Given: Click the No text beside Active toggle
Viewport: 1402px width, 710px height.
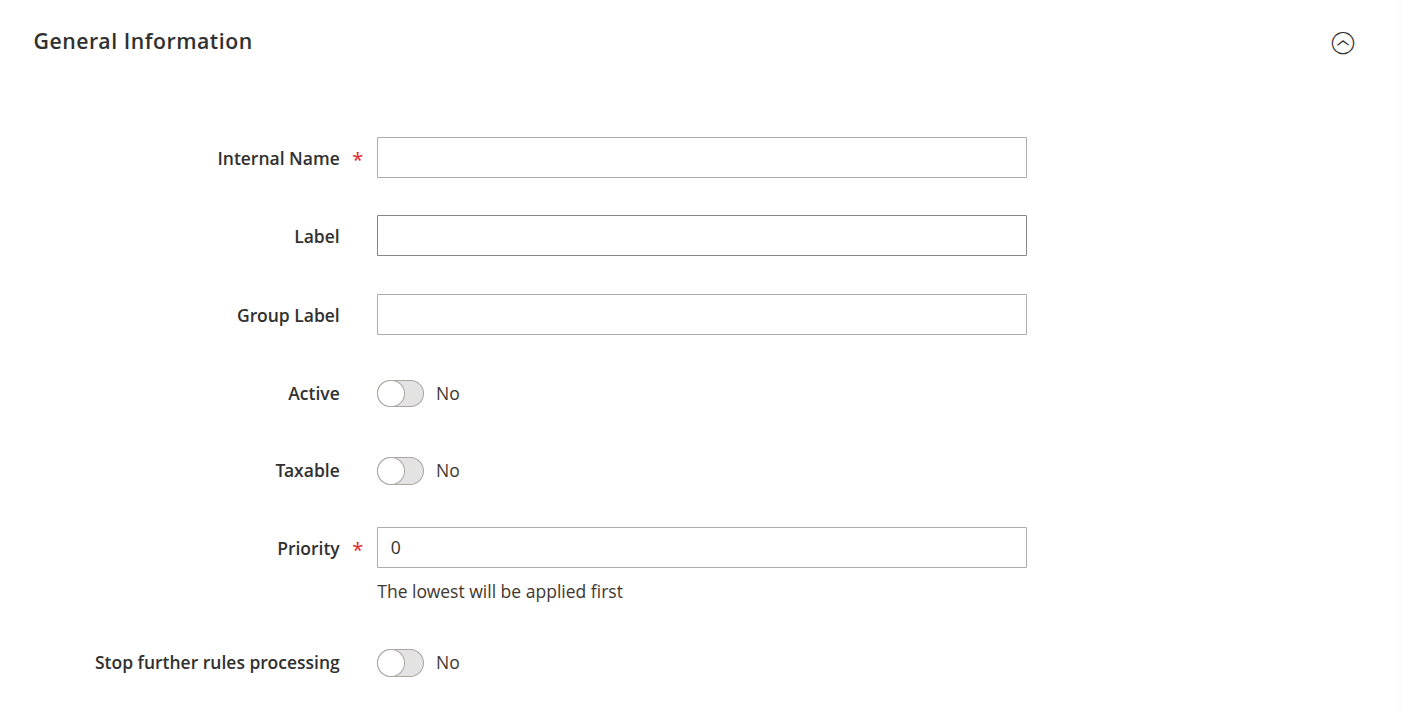Looking at the screenshot, I should click(x=448, y=394).
